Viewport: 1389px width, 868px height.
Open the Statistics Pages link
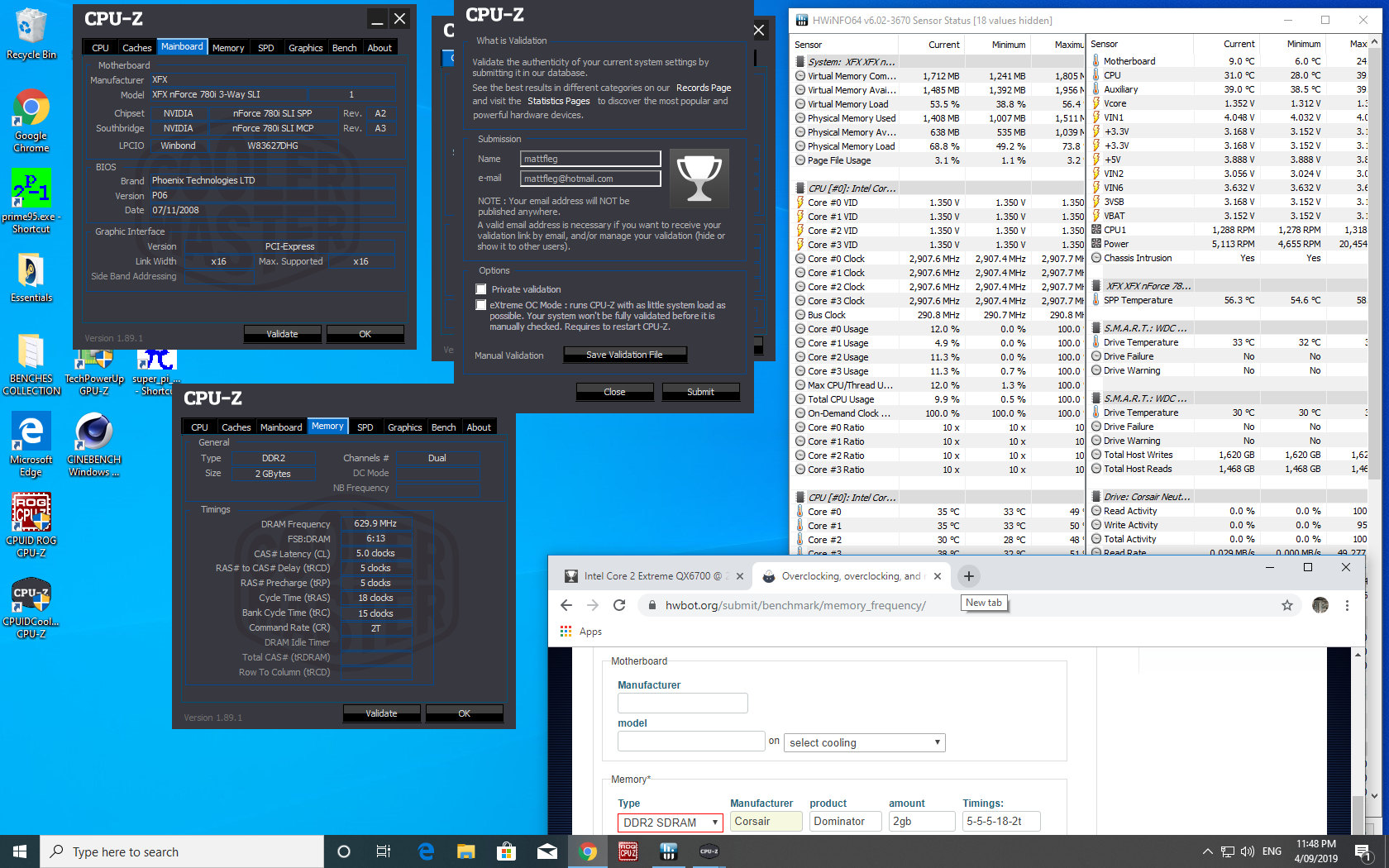click(559, 101)
